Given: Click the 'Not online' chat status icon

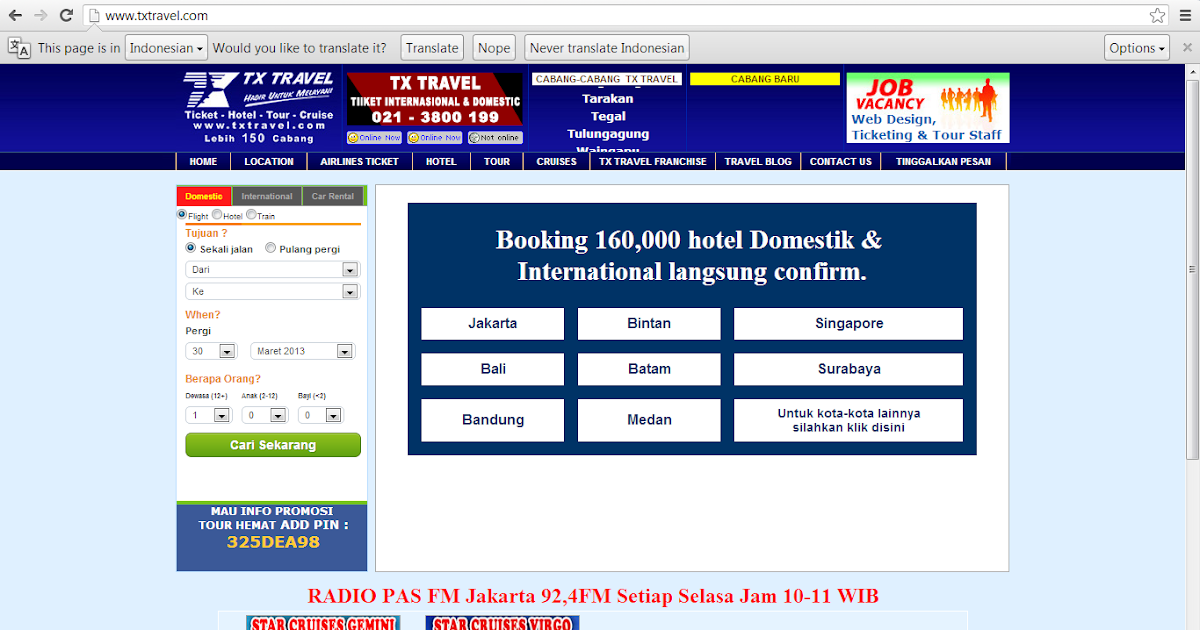Looking at the screenshot, I should pyautogui.click(x=495, y=138).
